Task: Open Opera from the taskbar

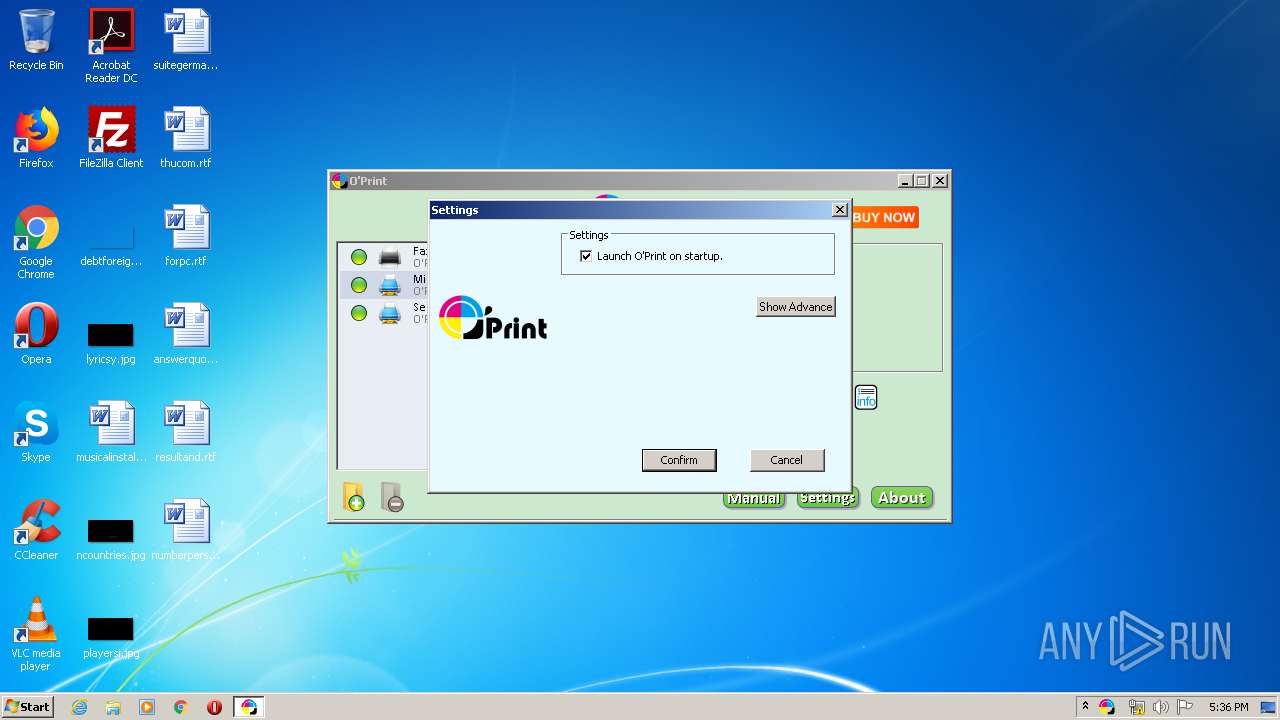Action: click(x=214, y=707)
